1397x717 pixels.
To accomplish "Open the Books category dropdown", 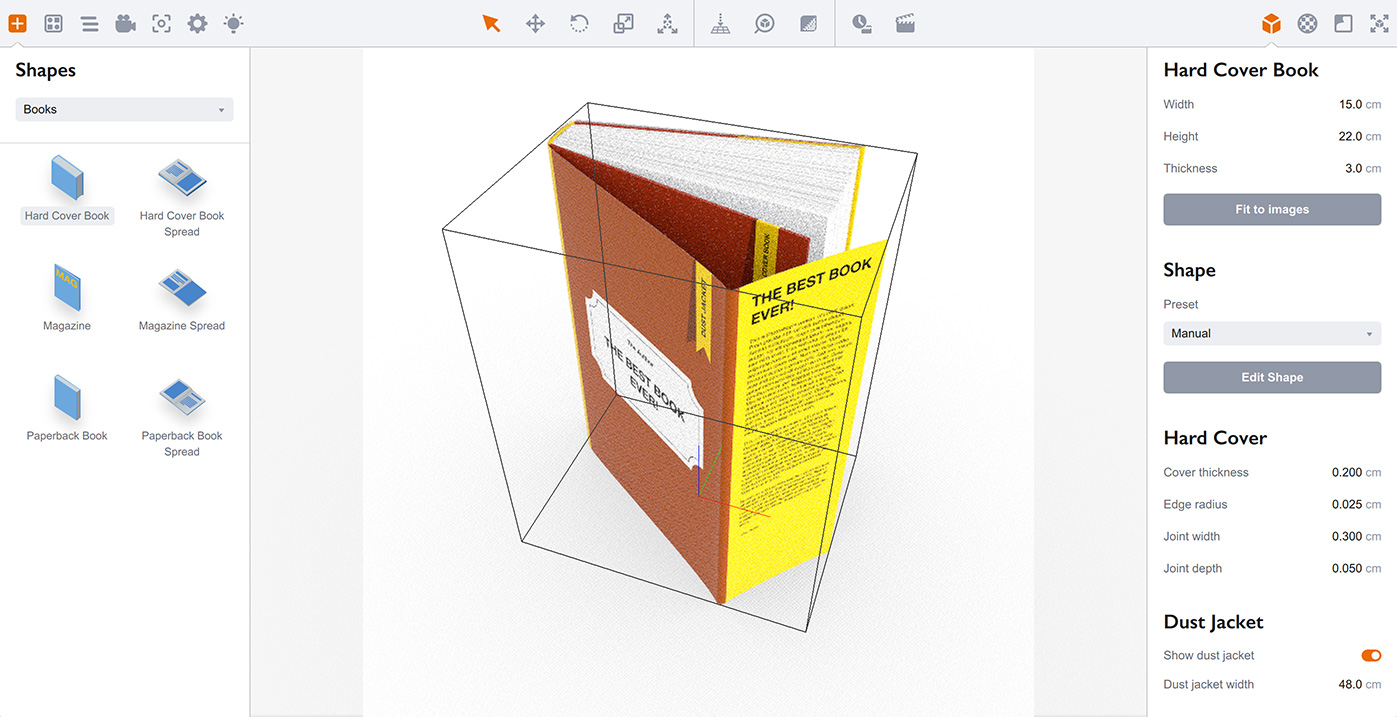I will 124,110.
